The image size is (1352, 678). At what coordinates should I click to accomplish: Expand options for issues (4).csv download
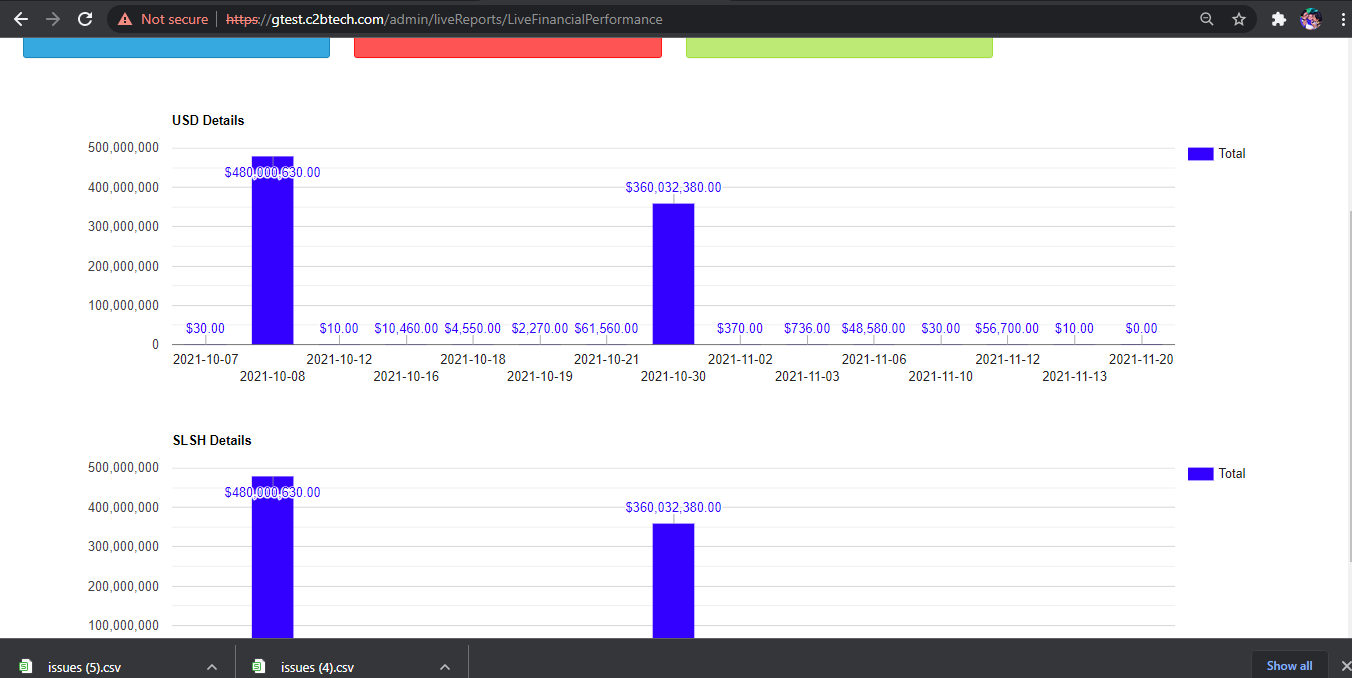[x=444, y=666]
